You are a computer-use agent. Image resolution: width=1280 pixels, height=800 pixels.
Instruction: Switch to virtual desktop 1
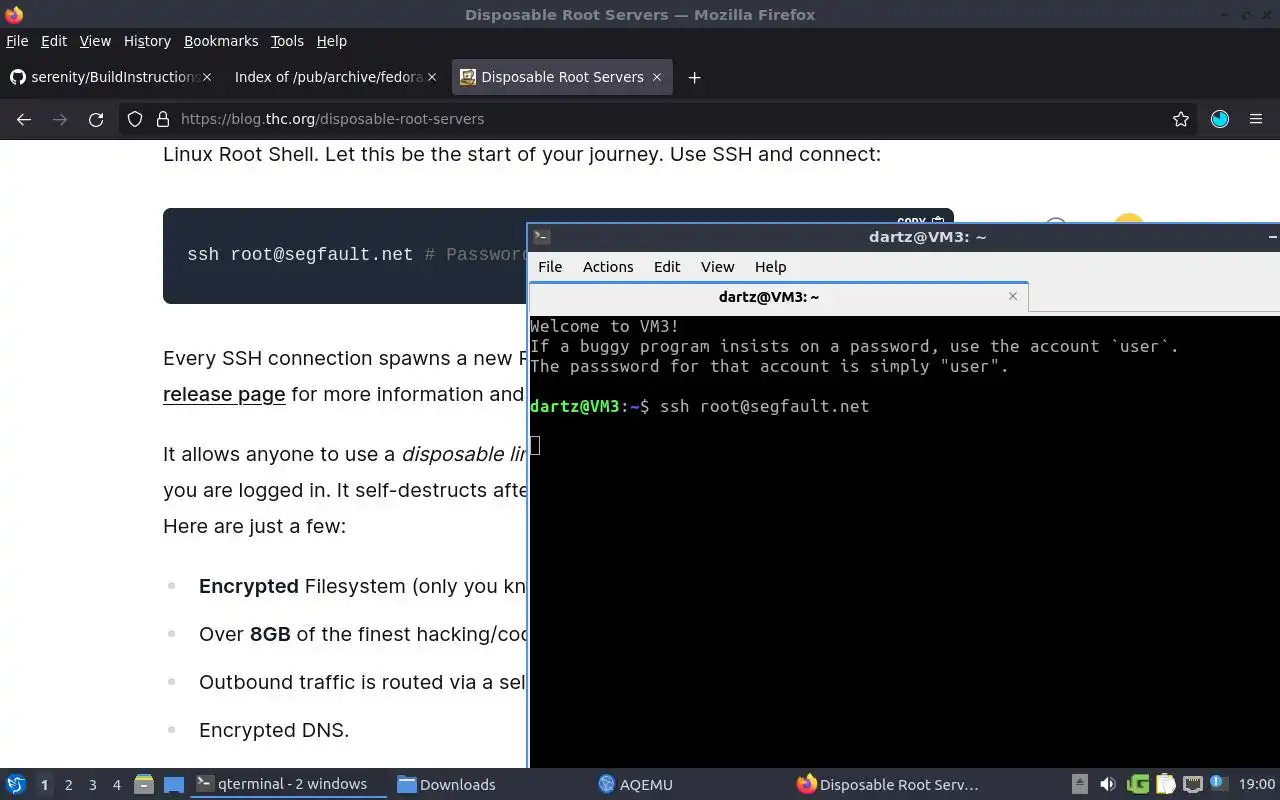tap(44, 784)
